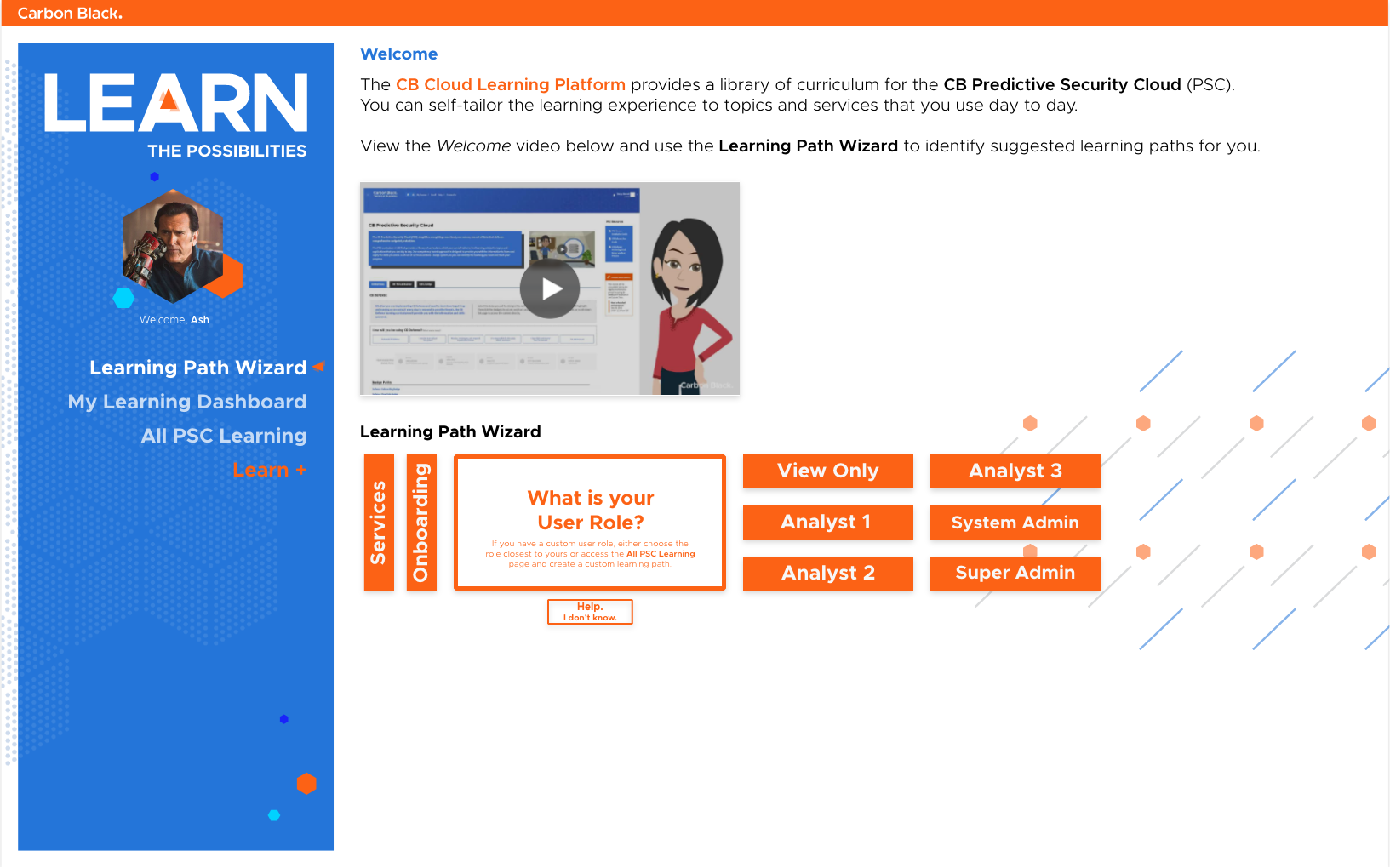Go to My Learning Dashboard

pyautogui.click(x=187, y=402)
